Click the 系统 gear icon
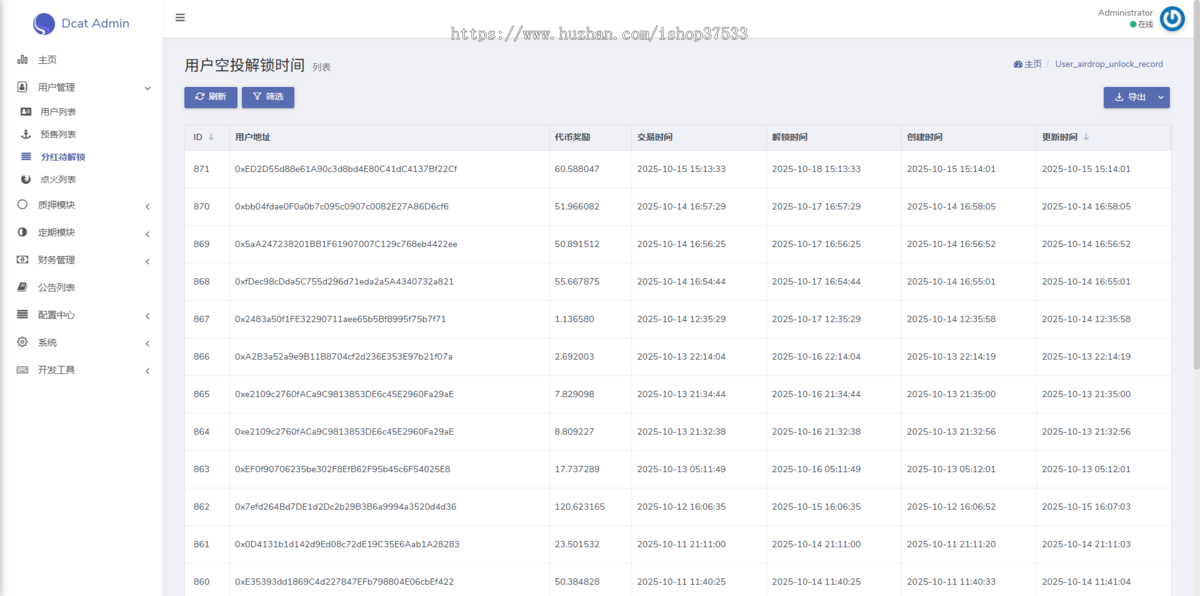The height and width of the screenshot is (596, 1200). (23, 340)
